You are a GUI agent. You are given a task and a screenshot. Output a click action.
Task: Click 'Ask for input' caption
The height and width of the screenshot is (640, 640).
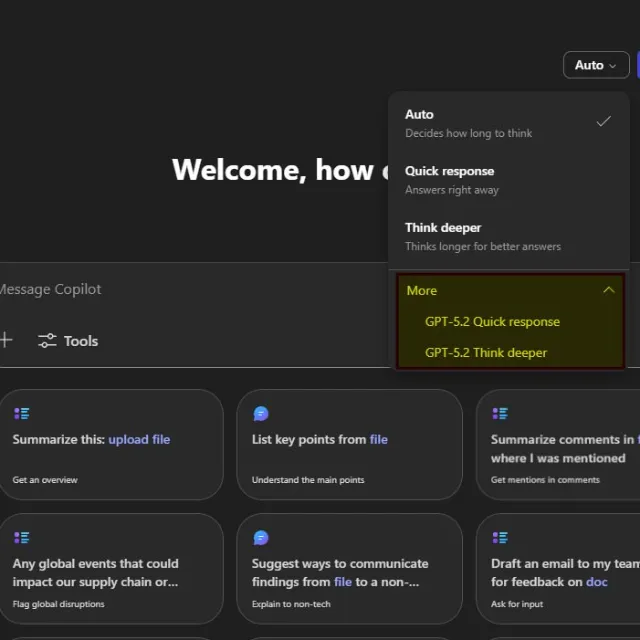pyautogui.click(x=517, y=604)
